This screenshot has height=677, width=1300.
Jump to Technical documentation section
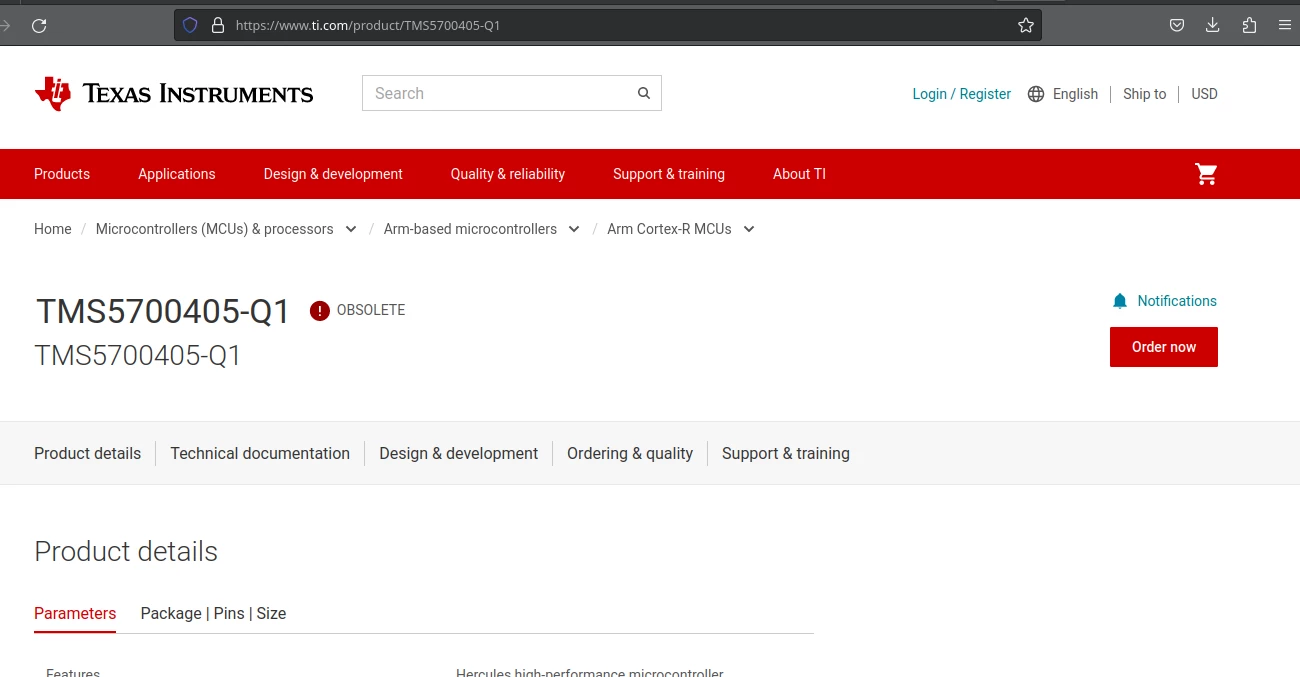260,453
